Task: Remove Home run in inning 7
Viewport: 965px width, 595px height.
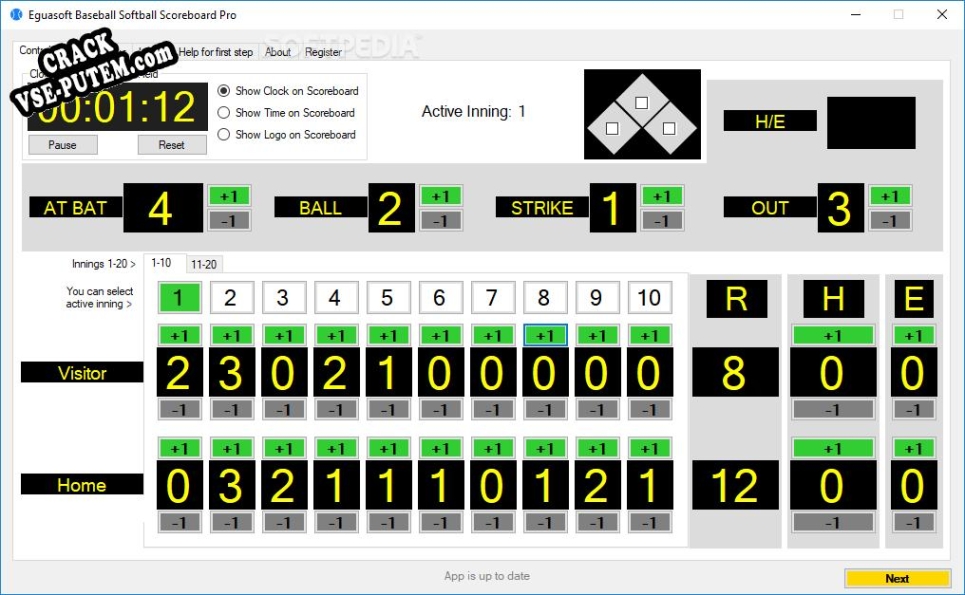Action: click(492, 522)
